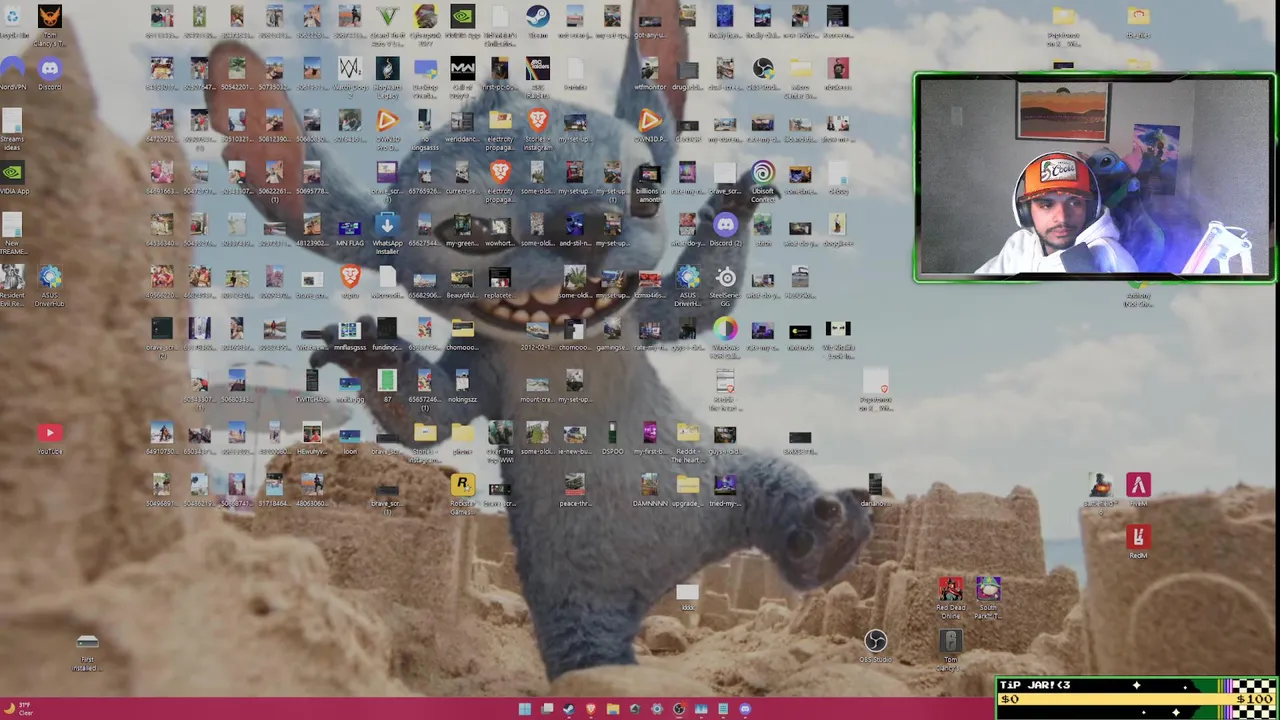Viewport: 1280px width, 720px height.
Task: Open File Explorer from the taskbar
Action: 613,709
